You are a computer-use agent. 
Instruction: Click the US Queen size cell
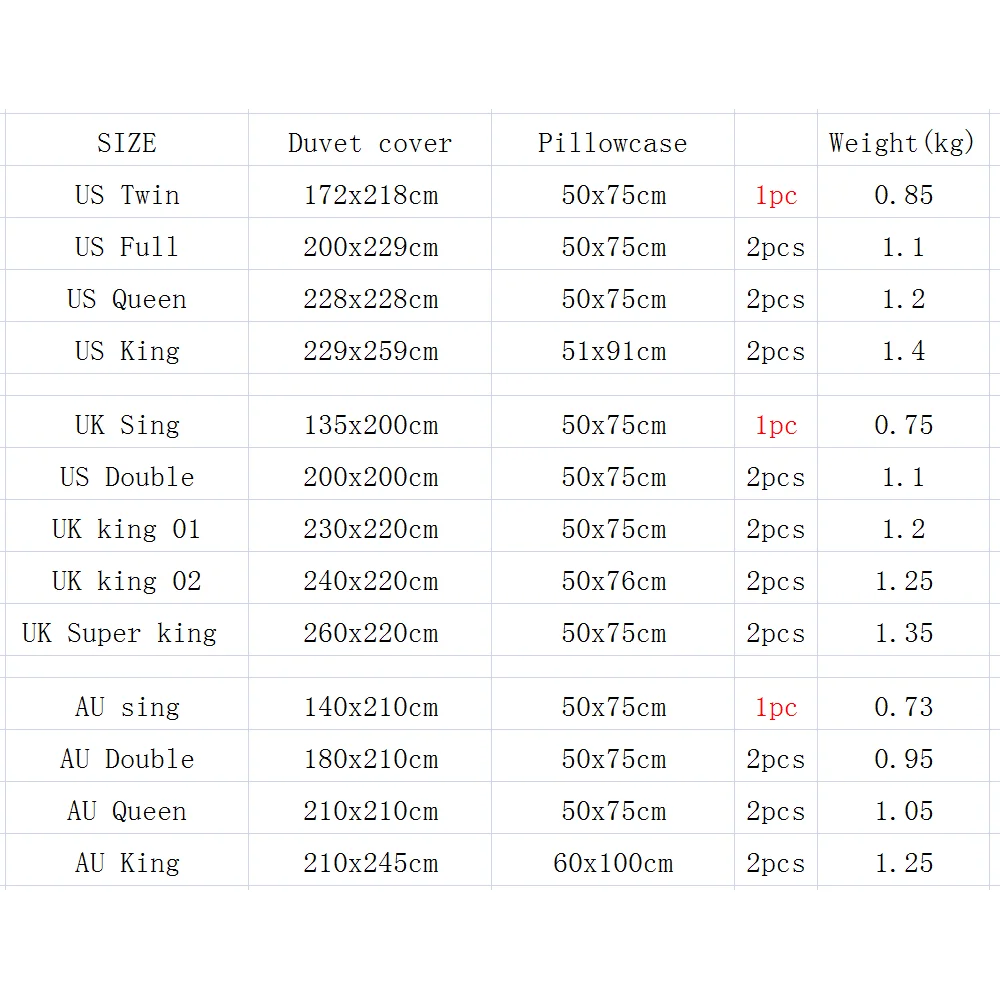point(127,299)
